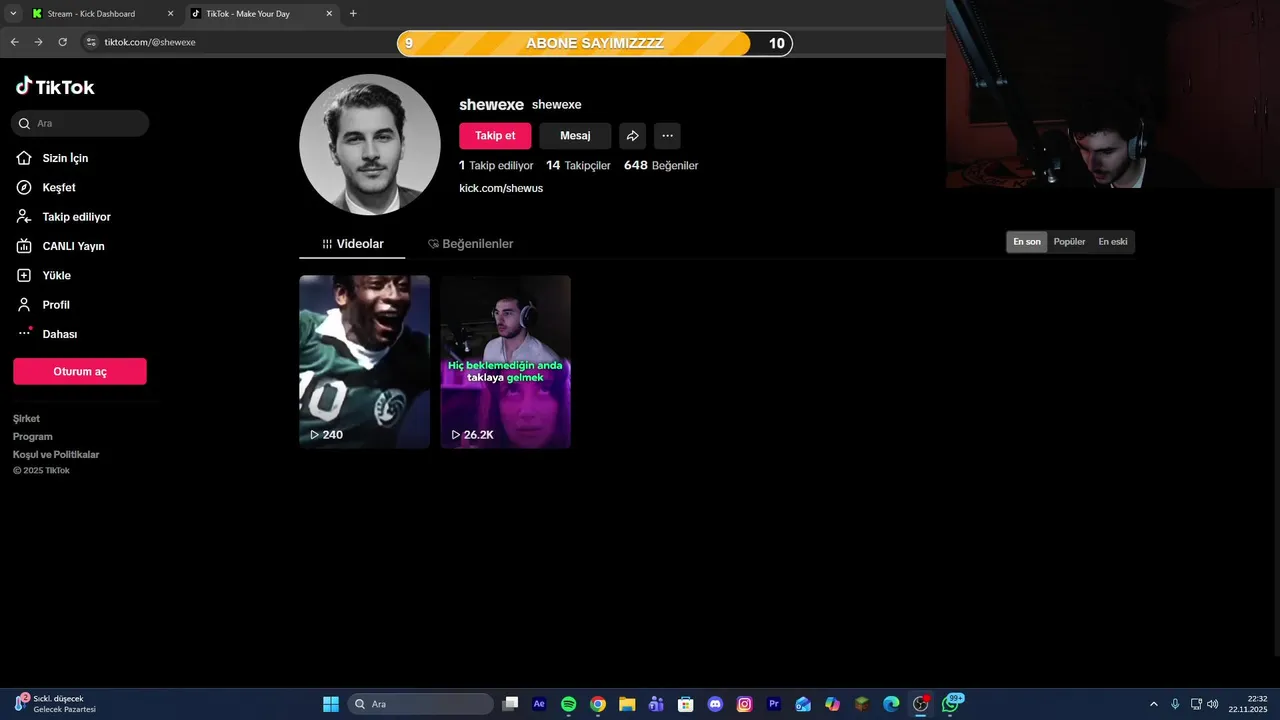Open Microsoft Store from the taskbar
The width and height of the screenshot is (1280, 720).
tap(686, 704)
